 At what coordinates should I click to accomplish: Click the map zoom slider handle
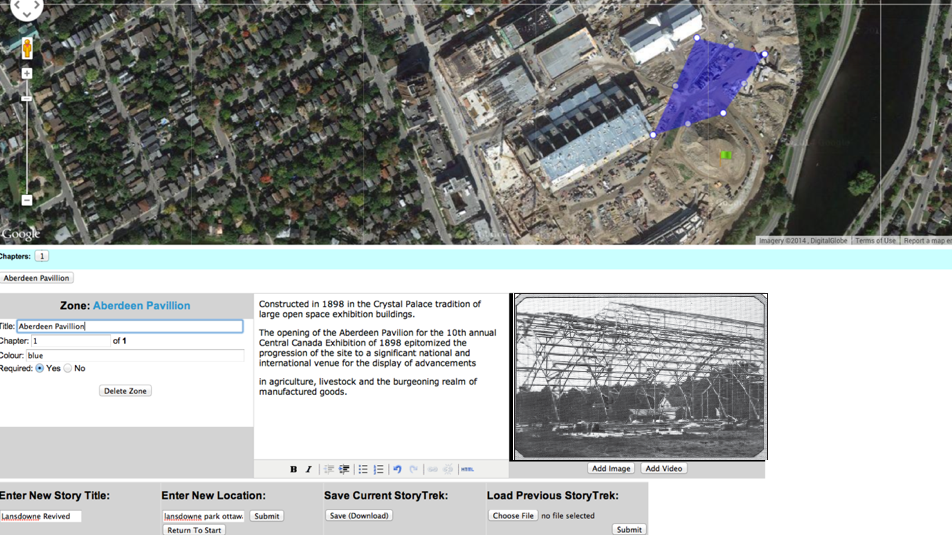pyautogui.click(x=27, y=98)
